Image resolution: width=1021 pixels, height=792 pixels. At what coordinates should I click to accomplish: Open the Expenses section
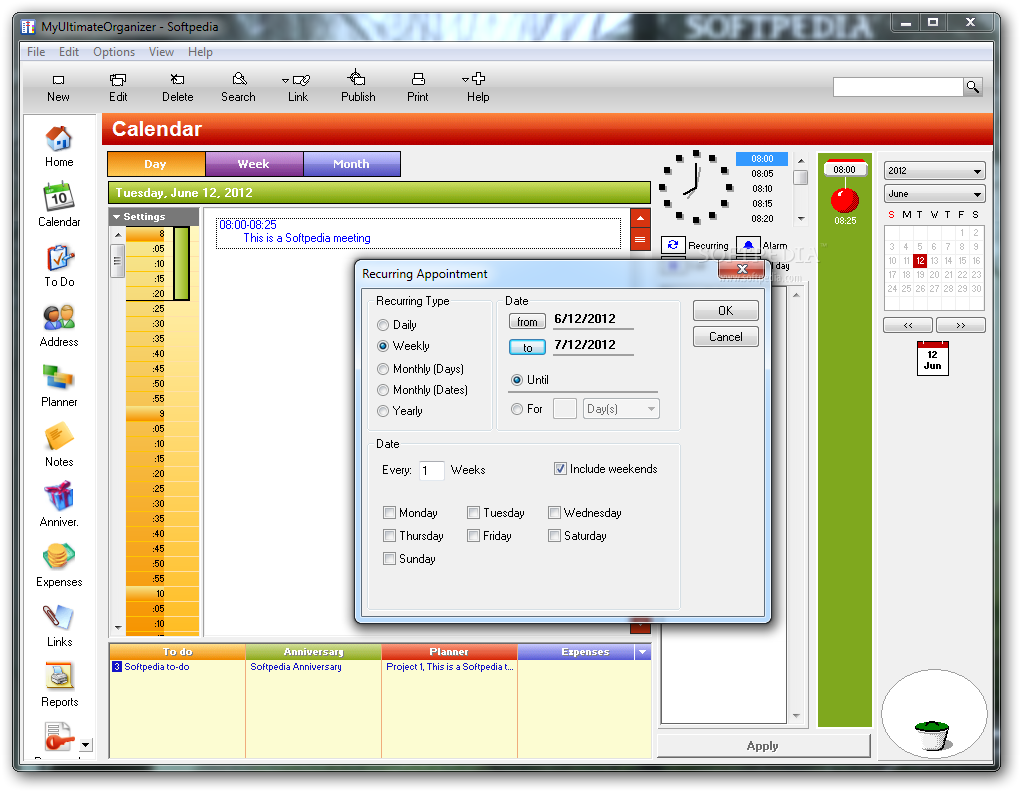pyautogui.click(x=59, y=565)
